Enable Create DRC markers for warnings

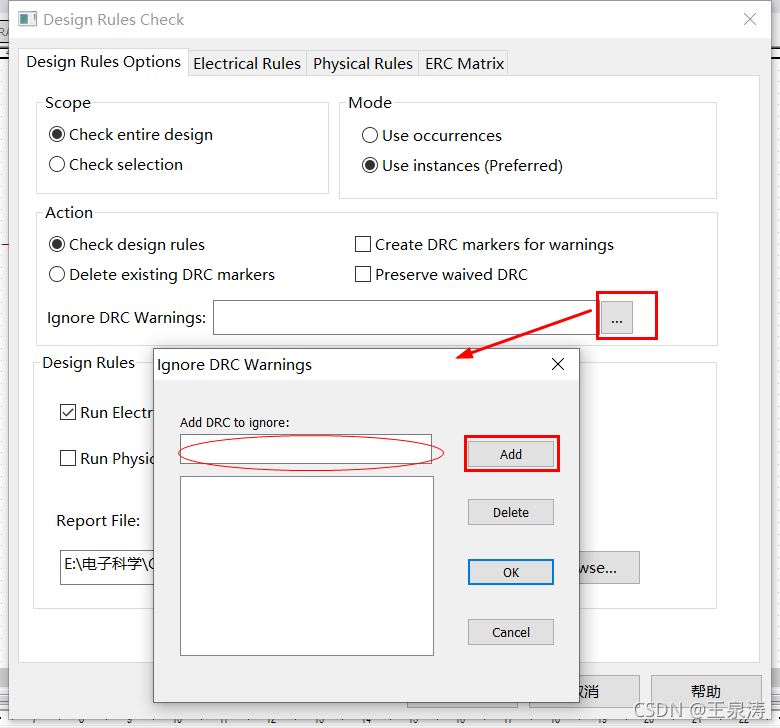(x=363, y=244)
